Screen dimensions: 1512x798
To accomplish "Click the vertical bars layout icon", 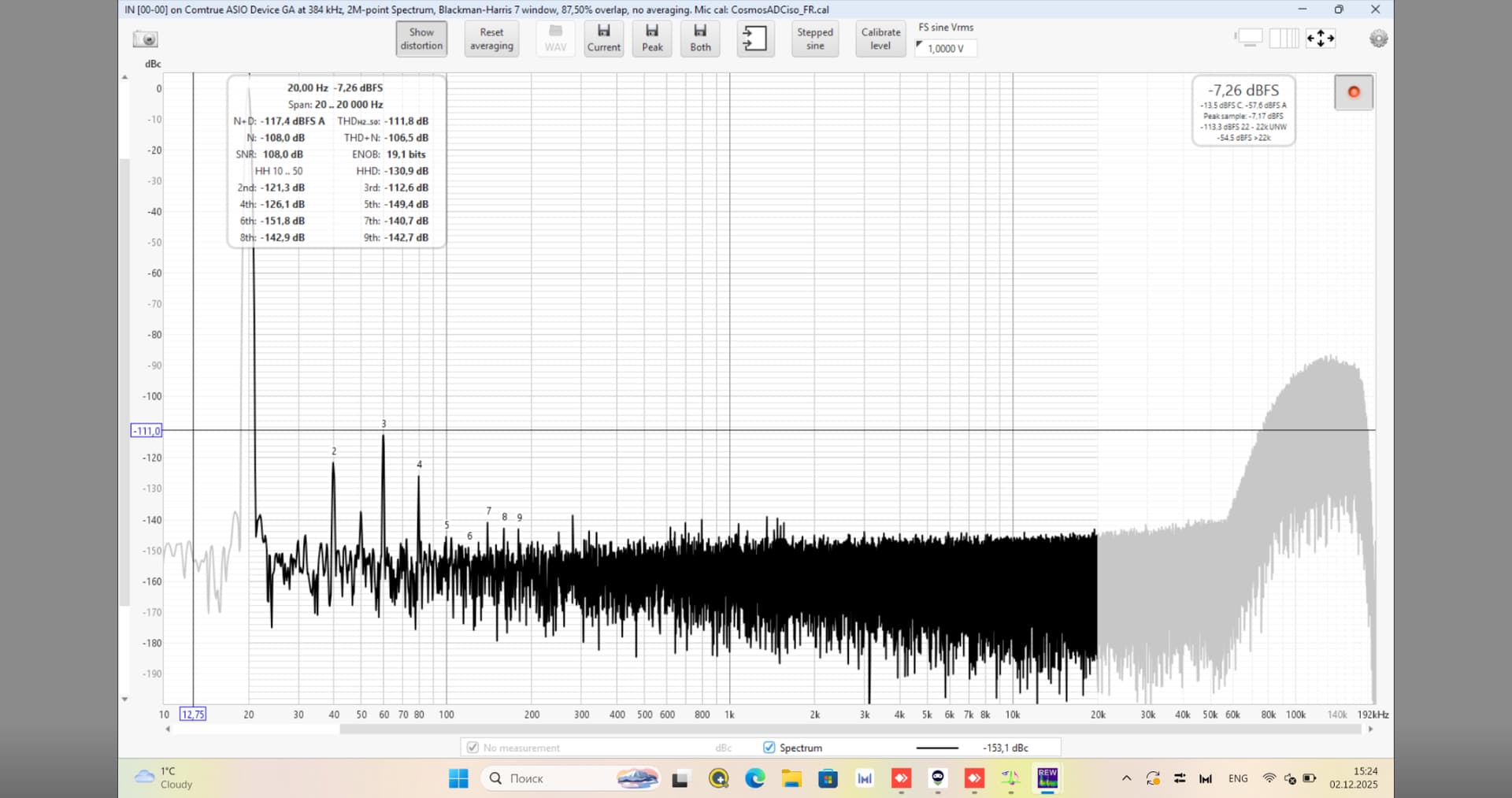I will point(1284,38).
